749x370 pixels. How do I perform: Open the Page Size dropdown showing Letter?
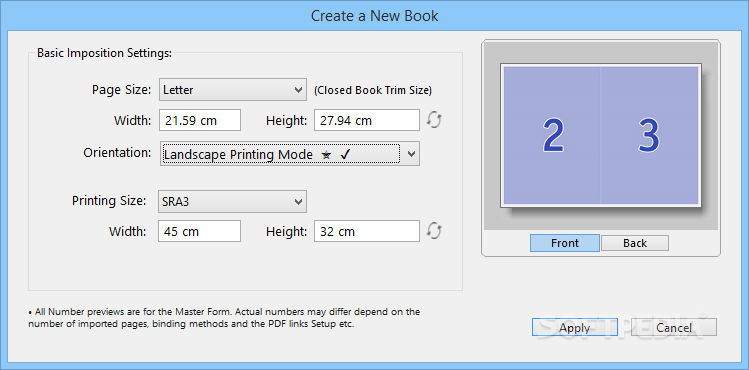point(233,89)
